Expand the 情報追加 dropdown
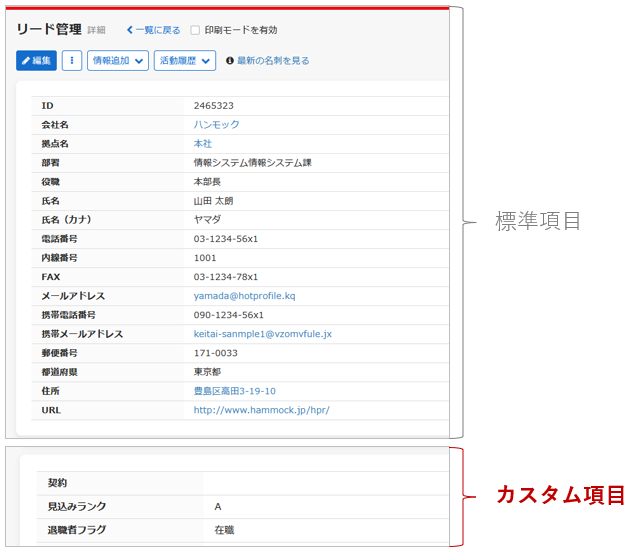This screenshot has height=552, width=639. click(x=118, y=61)
